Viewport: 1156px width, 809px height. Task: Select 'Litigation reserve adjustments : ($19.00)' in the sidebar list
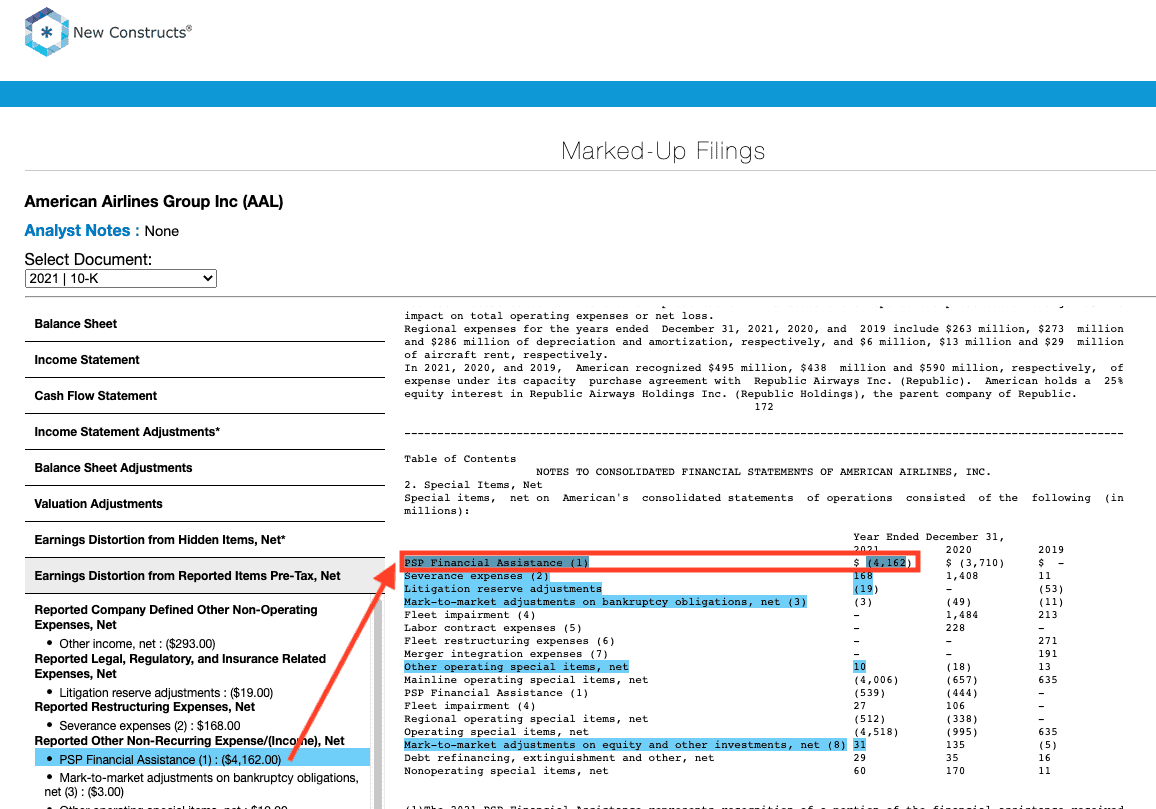coord(166,692)
